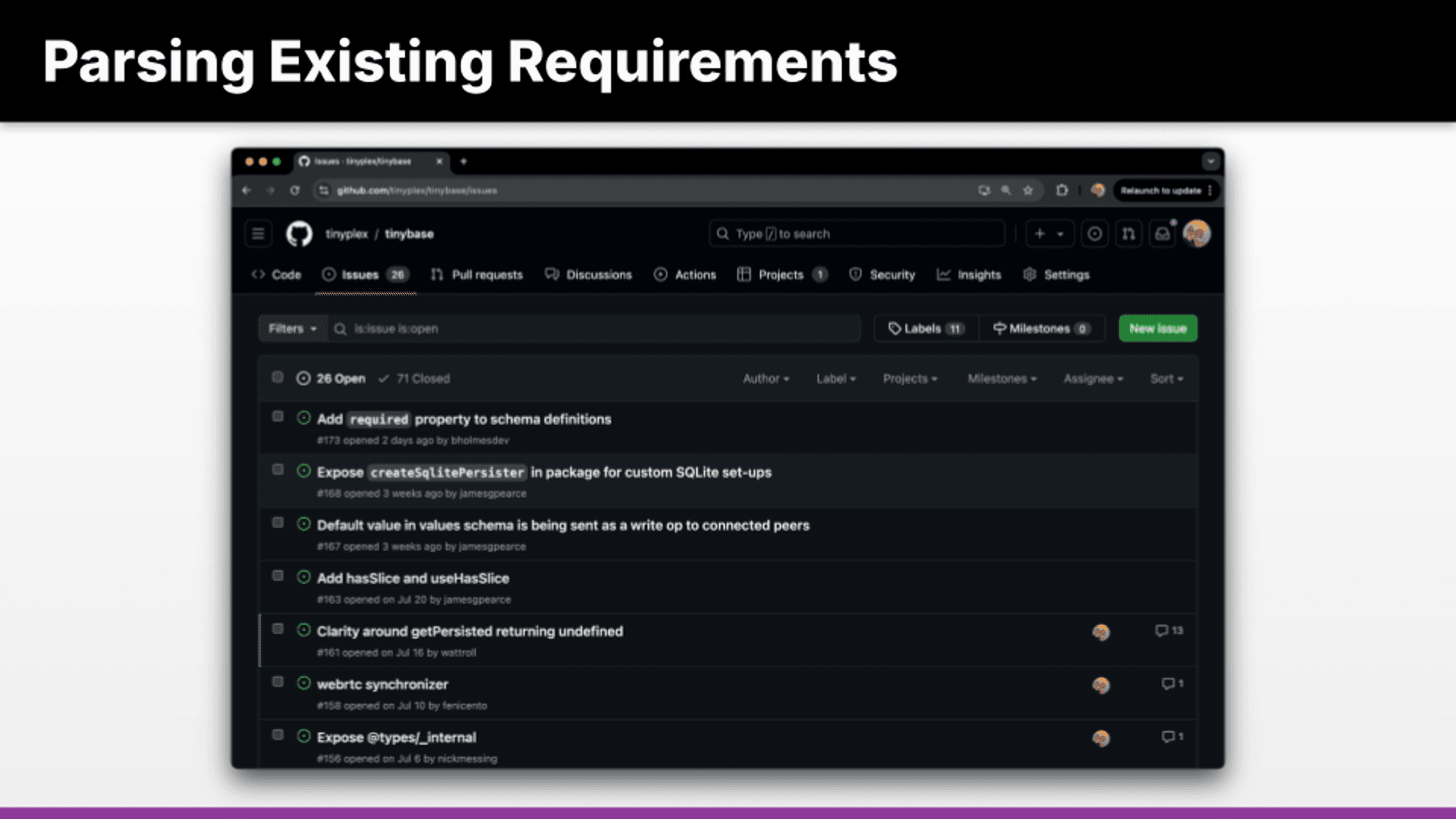
Task: Open Milestones 0 button
Action: click(x=1041, y=328)
